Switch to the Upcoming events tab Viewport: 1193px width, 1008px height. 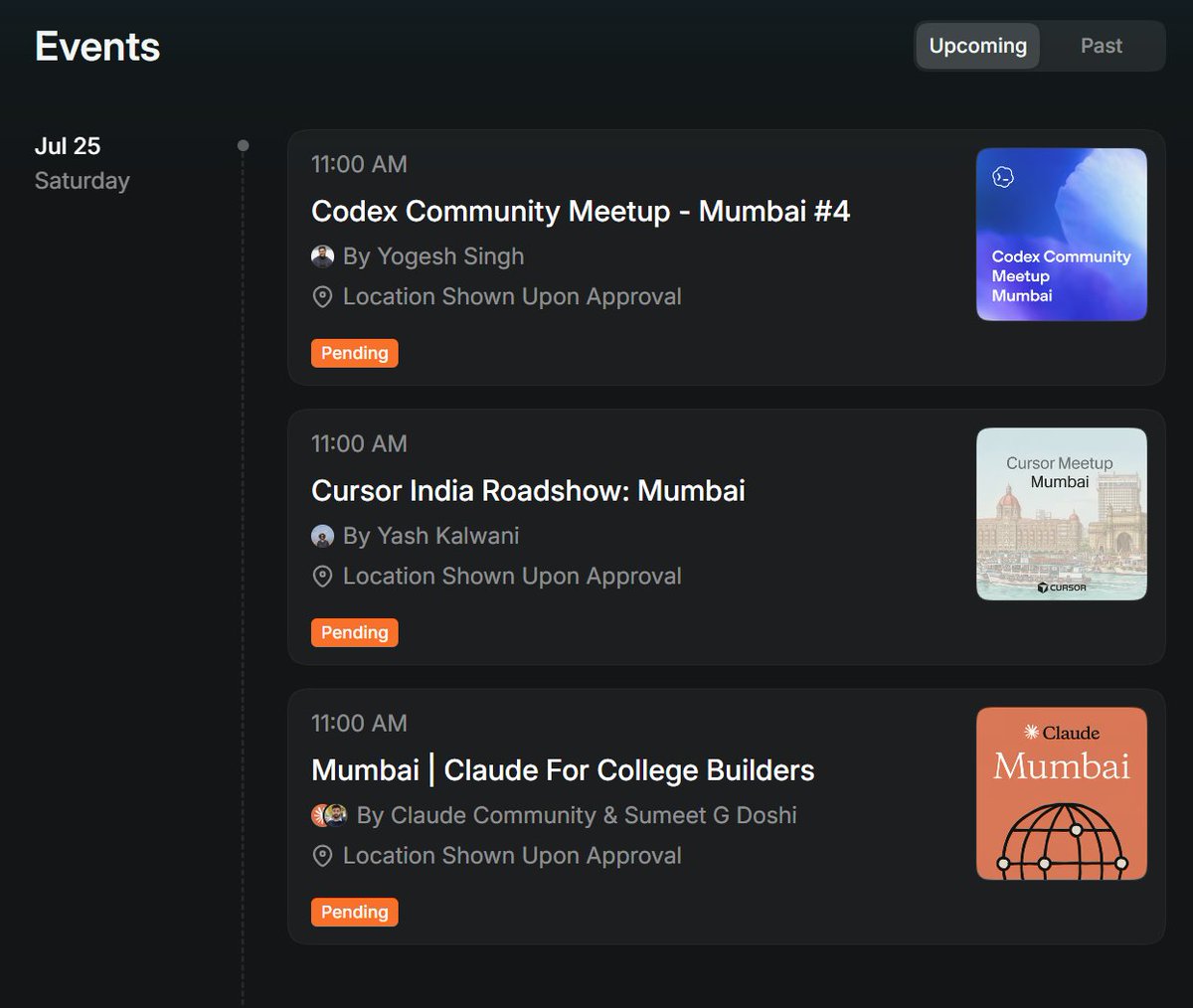(x=977, y=46)
